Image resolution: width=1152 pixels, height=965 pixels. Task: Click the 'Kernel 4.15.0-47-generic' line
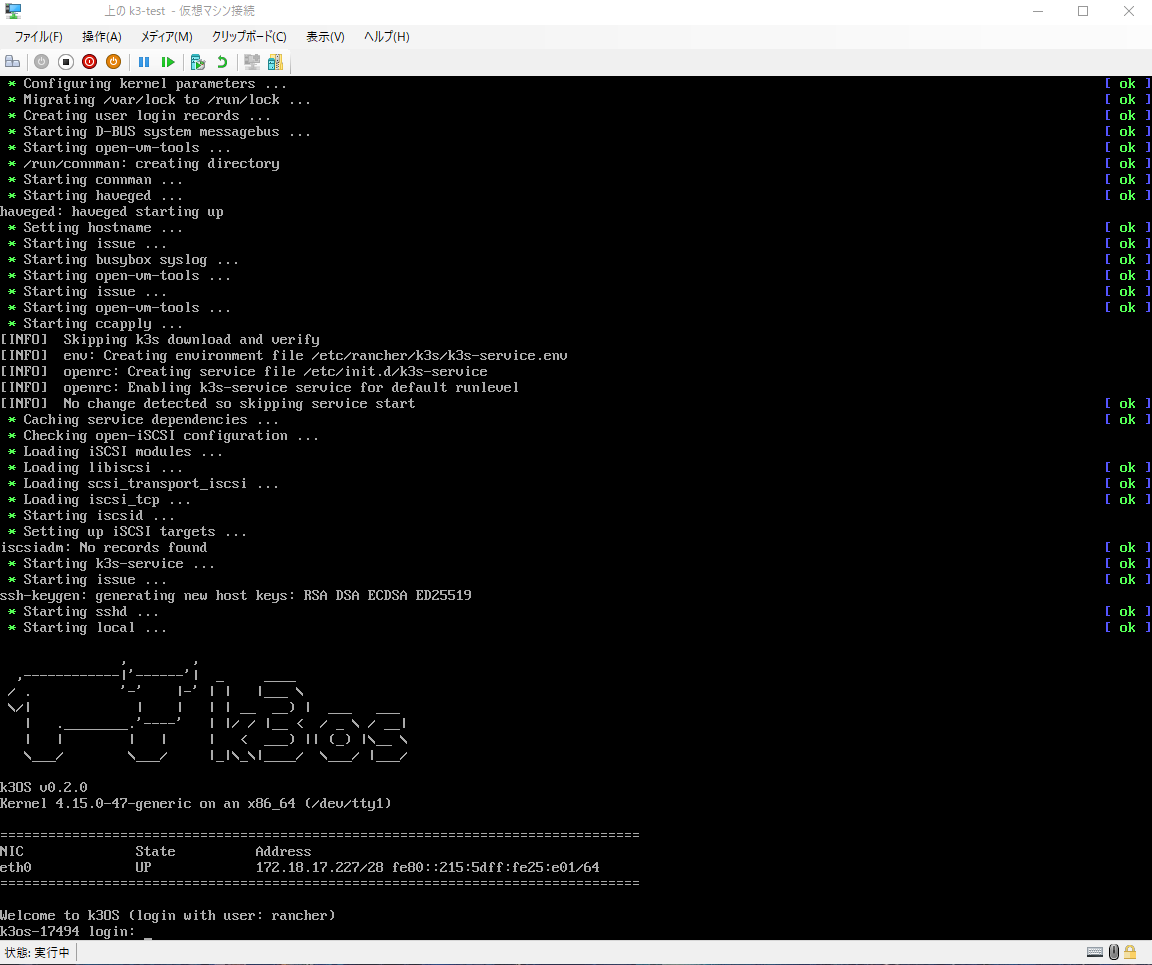point(195,803)
